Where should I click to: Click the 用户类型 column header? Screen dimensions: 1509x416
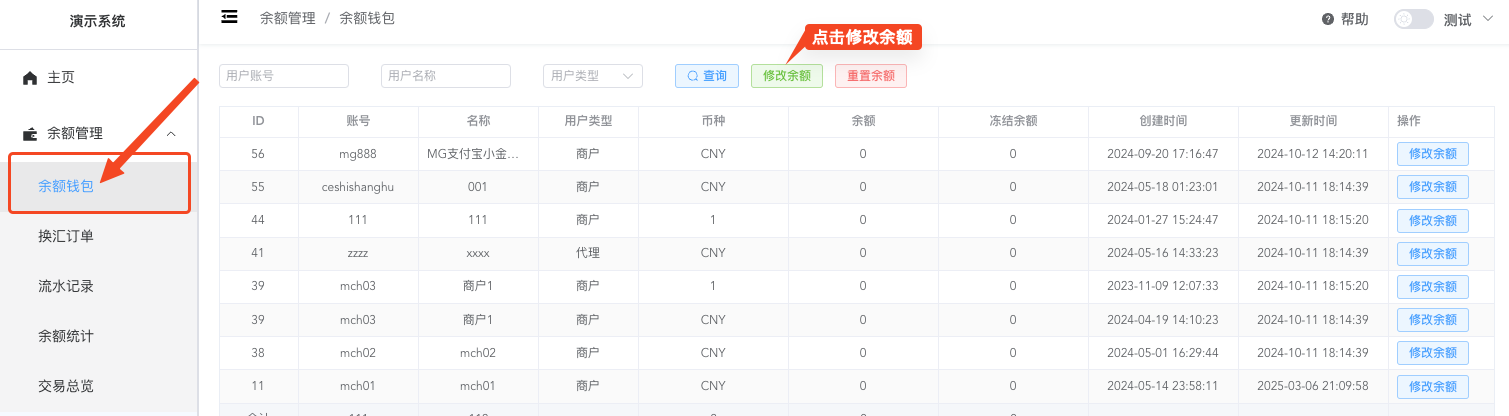pos(588,121)
